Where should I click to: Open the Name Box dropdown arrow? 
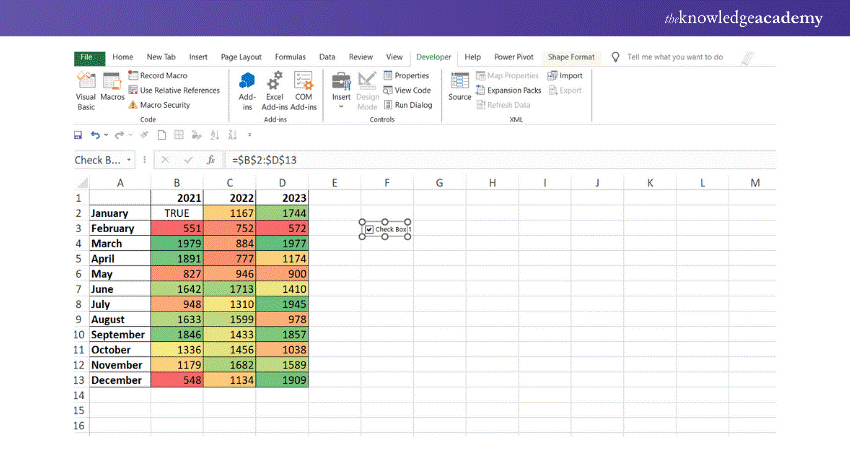pyautogui.click(x=128, y=159)
